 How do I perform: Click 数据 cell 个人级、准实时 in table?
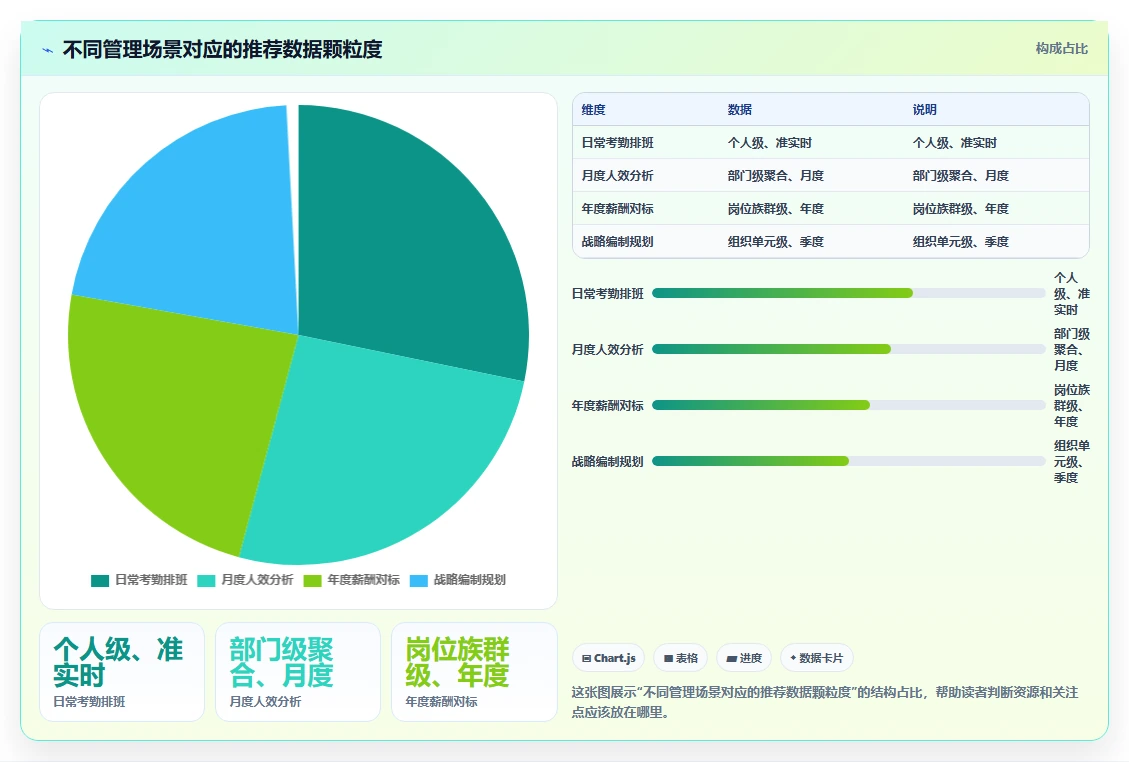(x=770, y=143)
